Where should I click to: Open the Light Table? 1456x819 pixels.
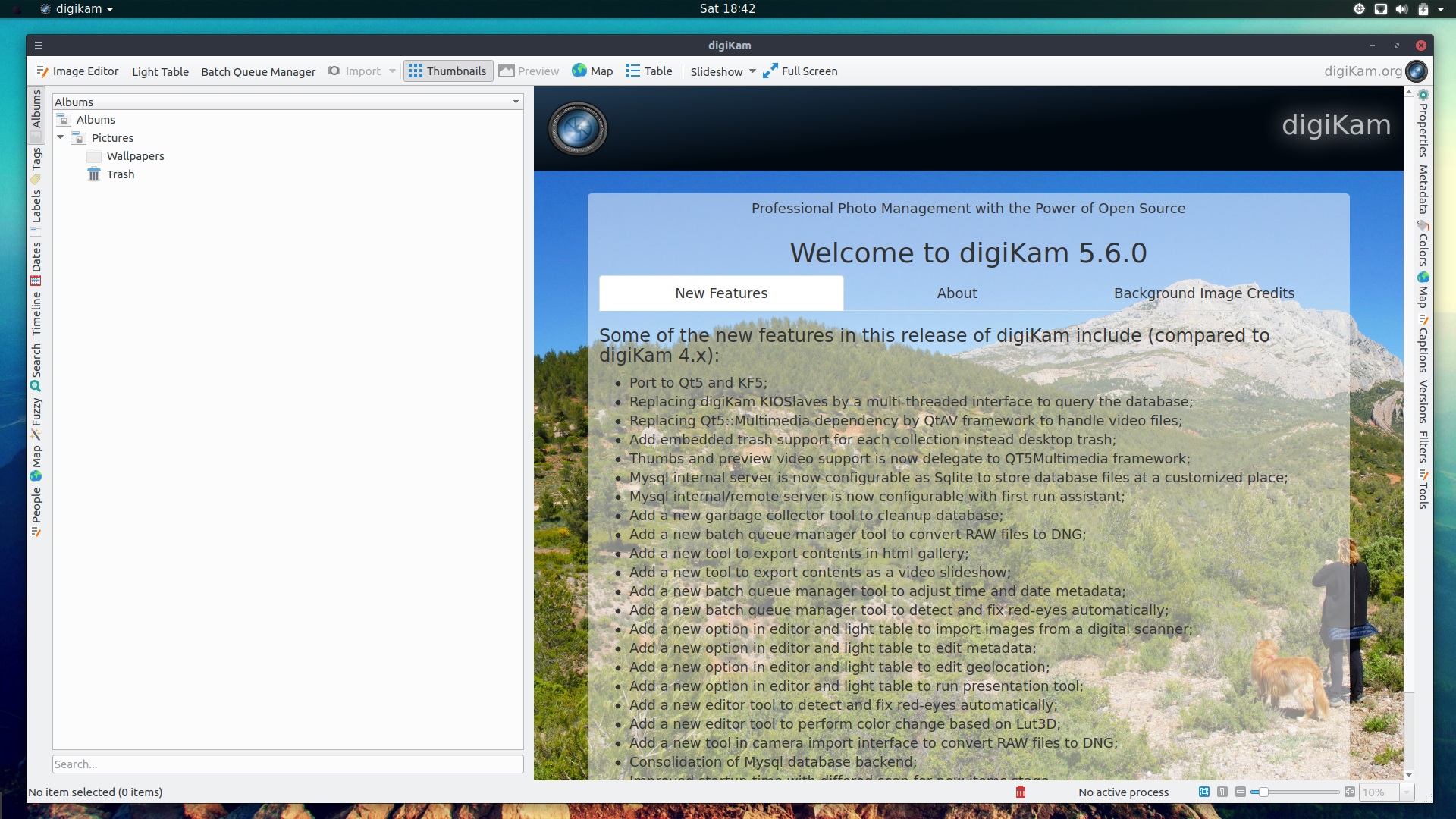[x=160, y=71]
